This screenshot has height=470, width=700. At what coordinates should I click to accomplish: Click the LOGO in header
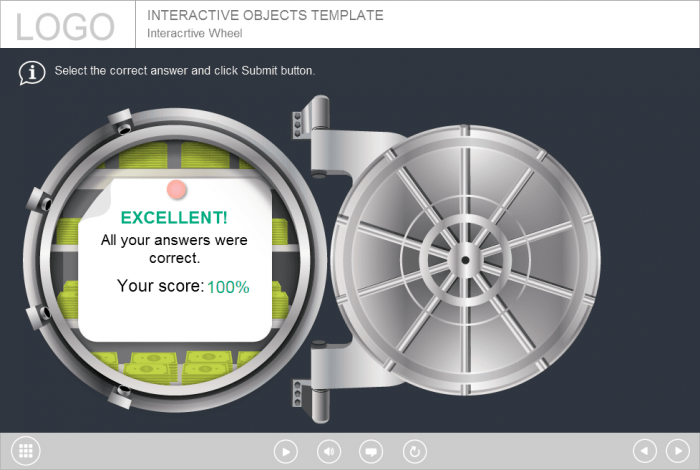point(65,26)
